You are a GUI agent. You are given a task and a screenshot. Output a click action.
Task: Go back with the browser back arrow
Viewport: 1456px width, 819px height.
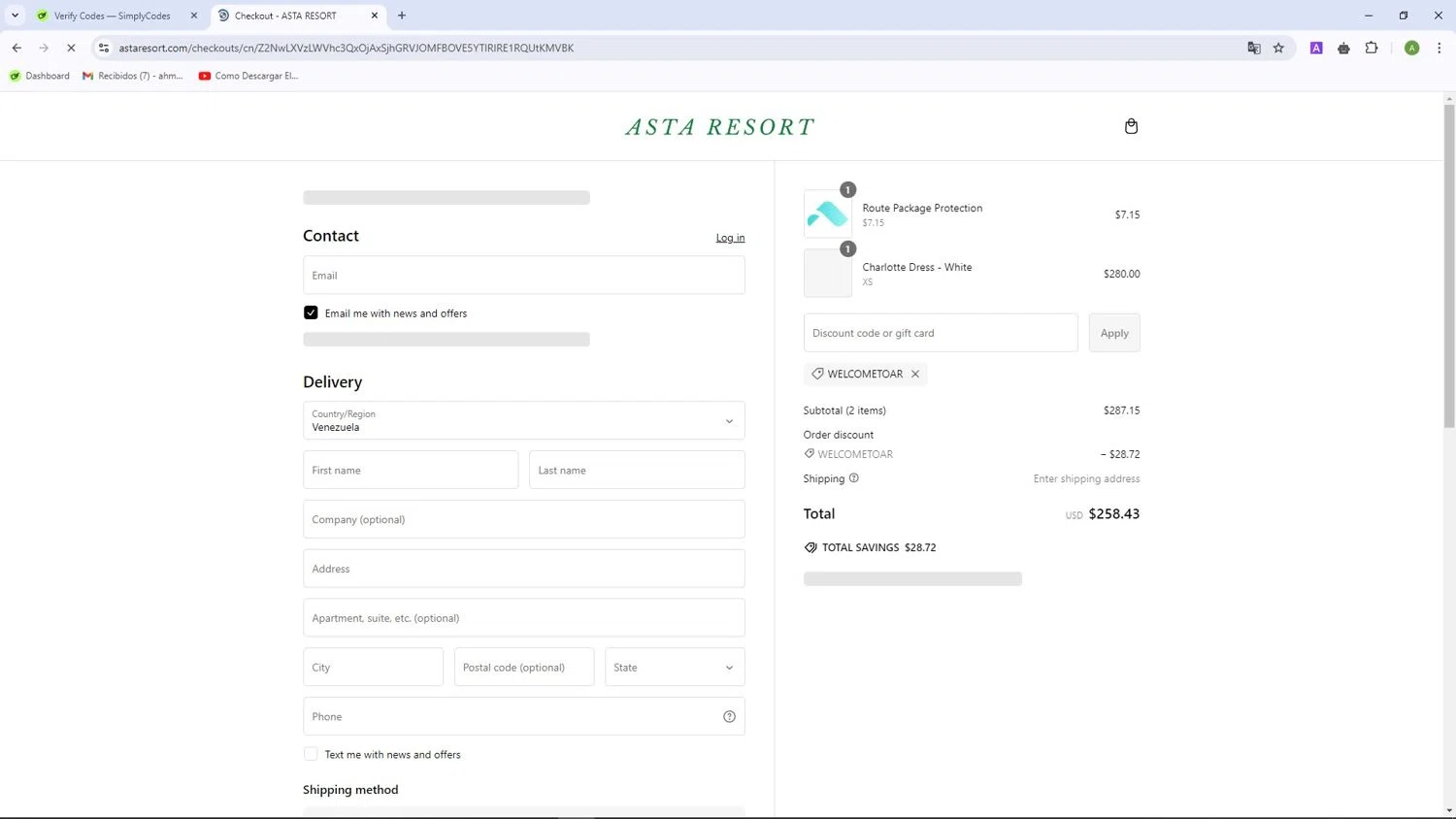pos(17,48)
